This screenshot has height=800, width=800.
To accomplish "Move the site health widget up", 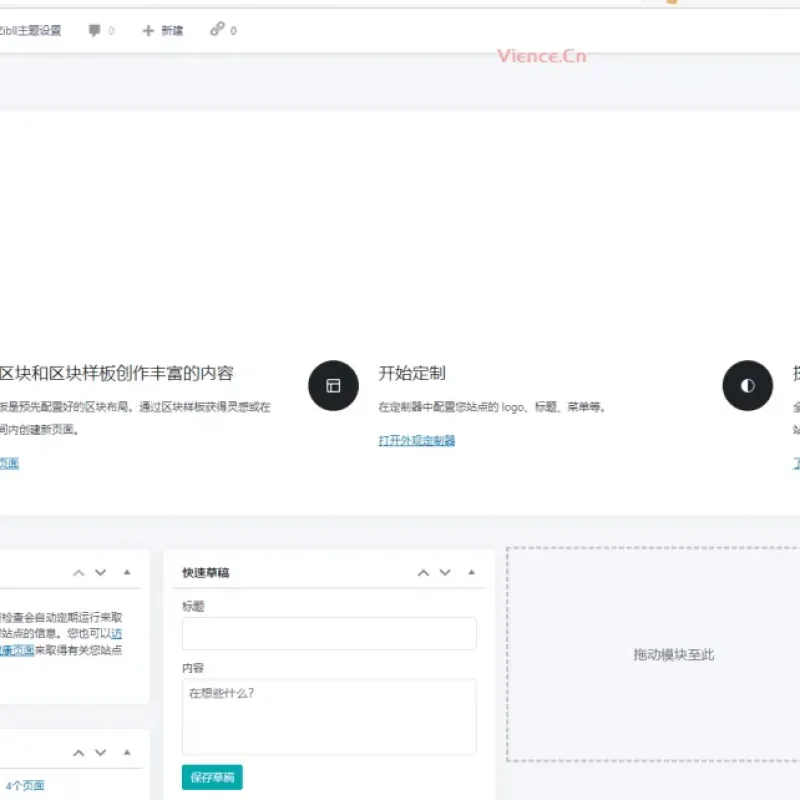I will click(79, 572).
